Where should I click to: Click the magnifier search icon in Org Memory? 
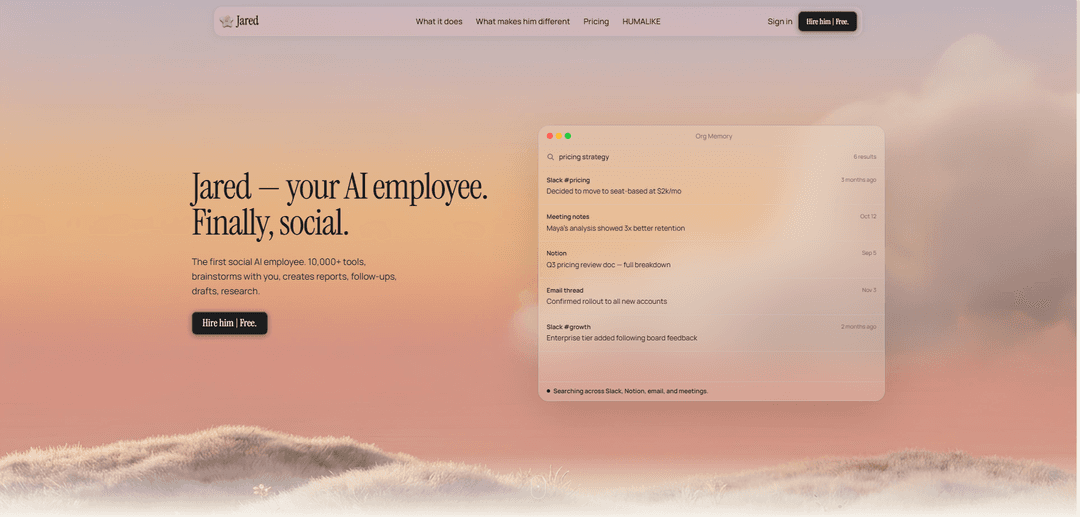[550, 157]
